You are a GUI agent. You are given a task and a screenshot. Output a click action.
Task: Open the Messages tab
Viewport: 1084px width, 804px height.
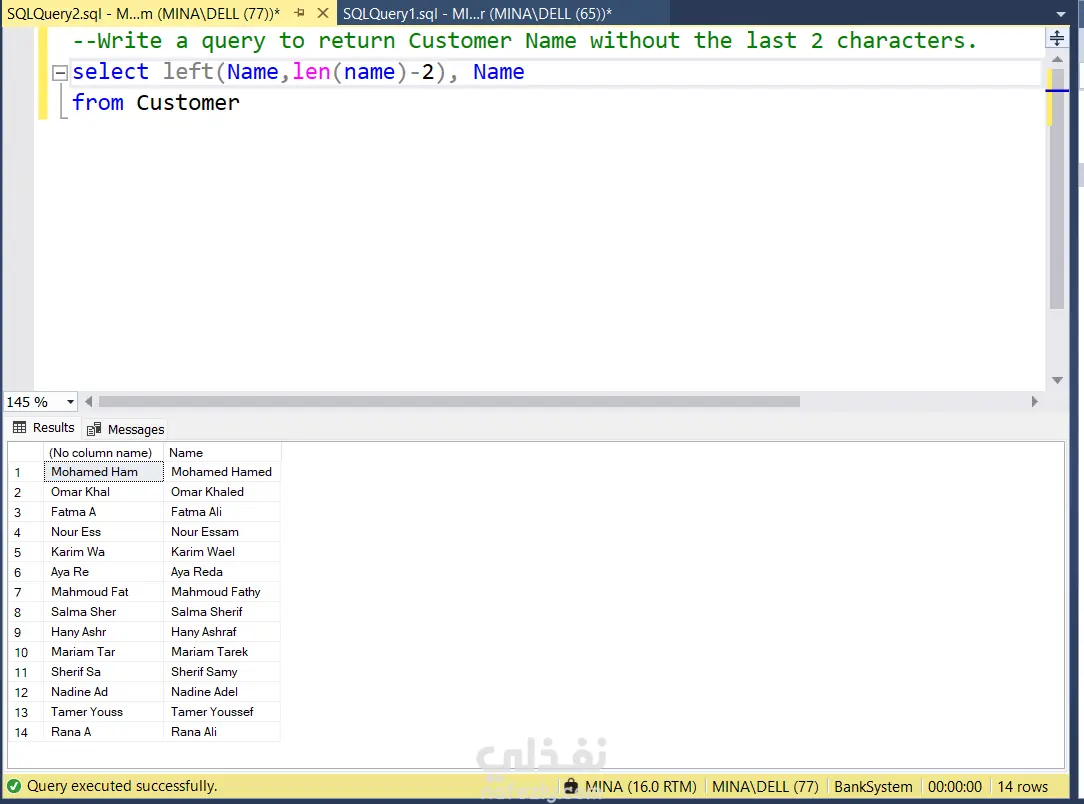(126, 429)
